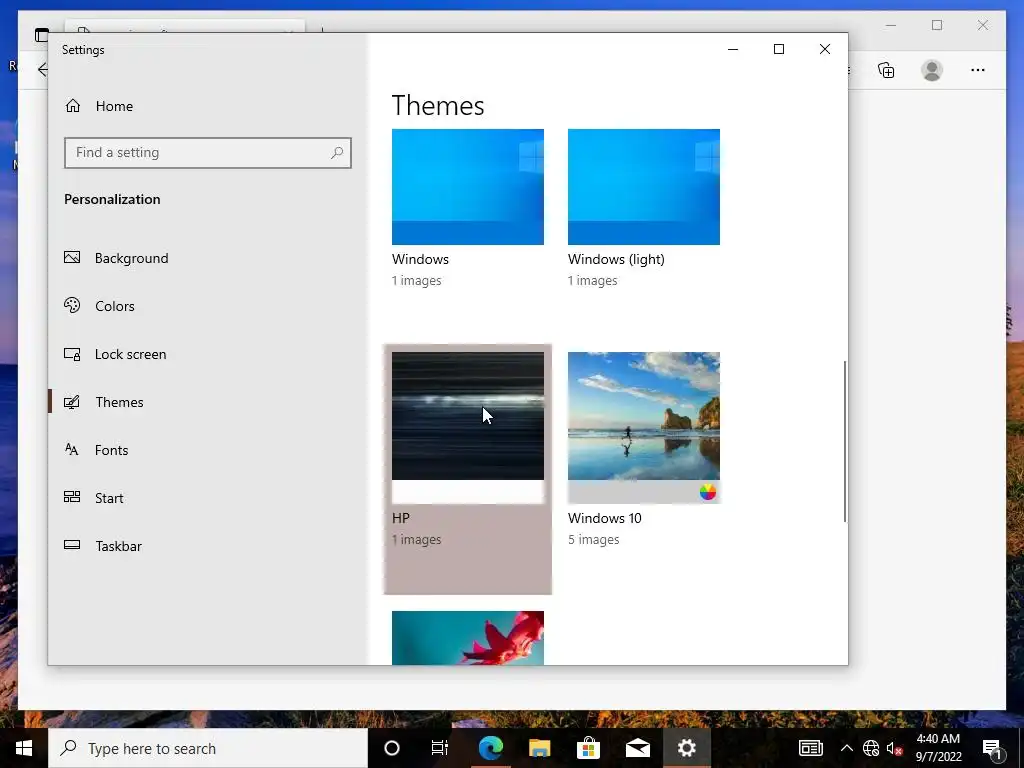
Task: Click Edge back arrow behind Settings
Action: click(x=42, y=69)
